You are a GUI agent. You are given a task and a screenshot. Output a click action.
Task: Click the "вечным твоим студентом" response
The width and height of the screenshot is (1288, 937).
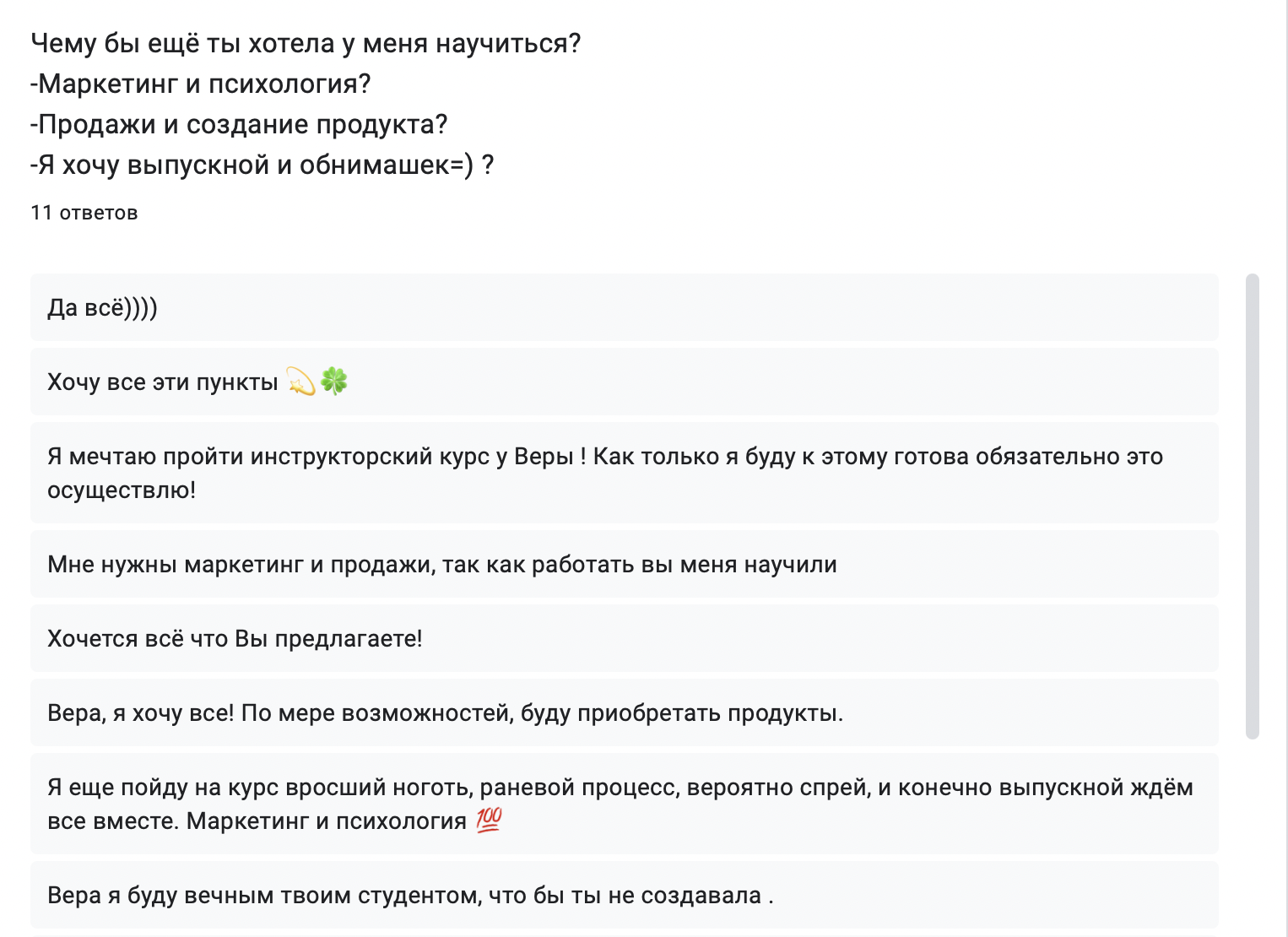click(410, 896)
